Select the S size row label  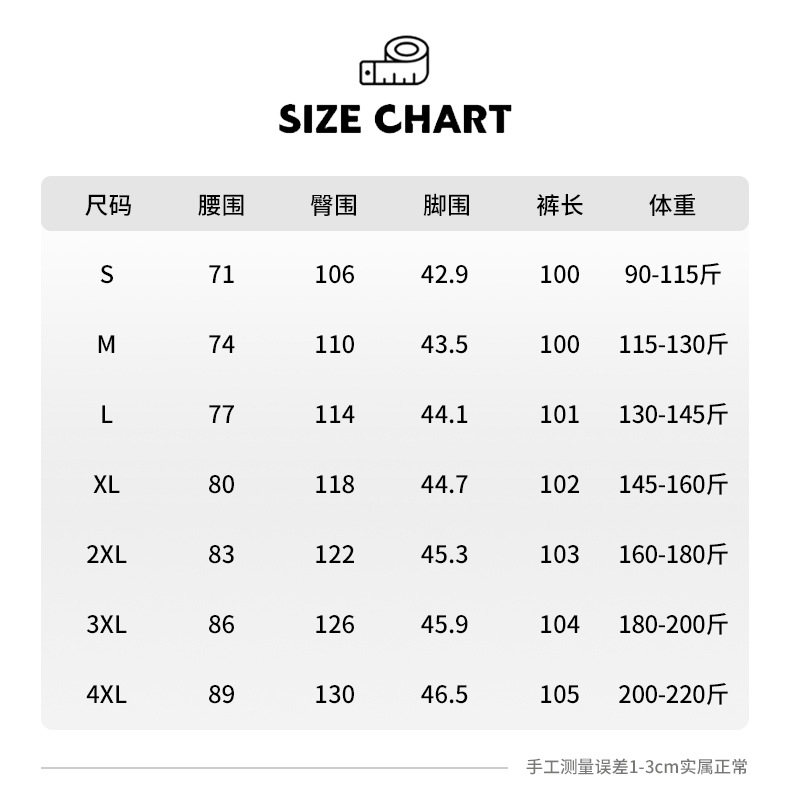(107, 274)
